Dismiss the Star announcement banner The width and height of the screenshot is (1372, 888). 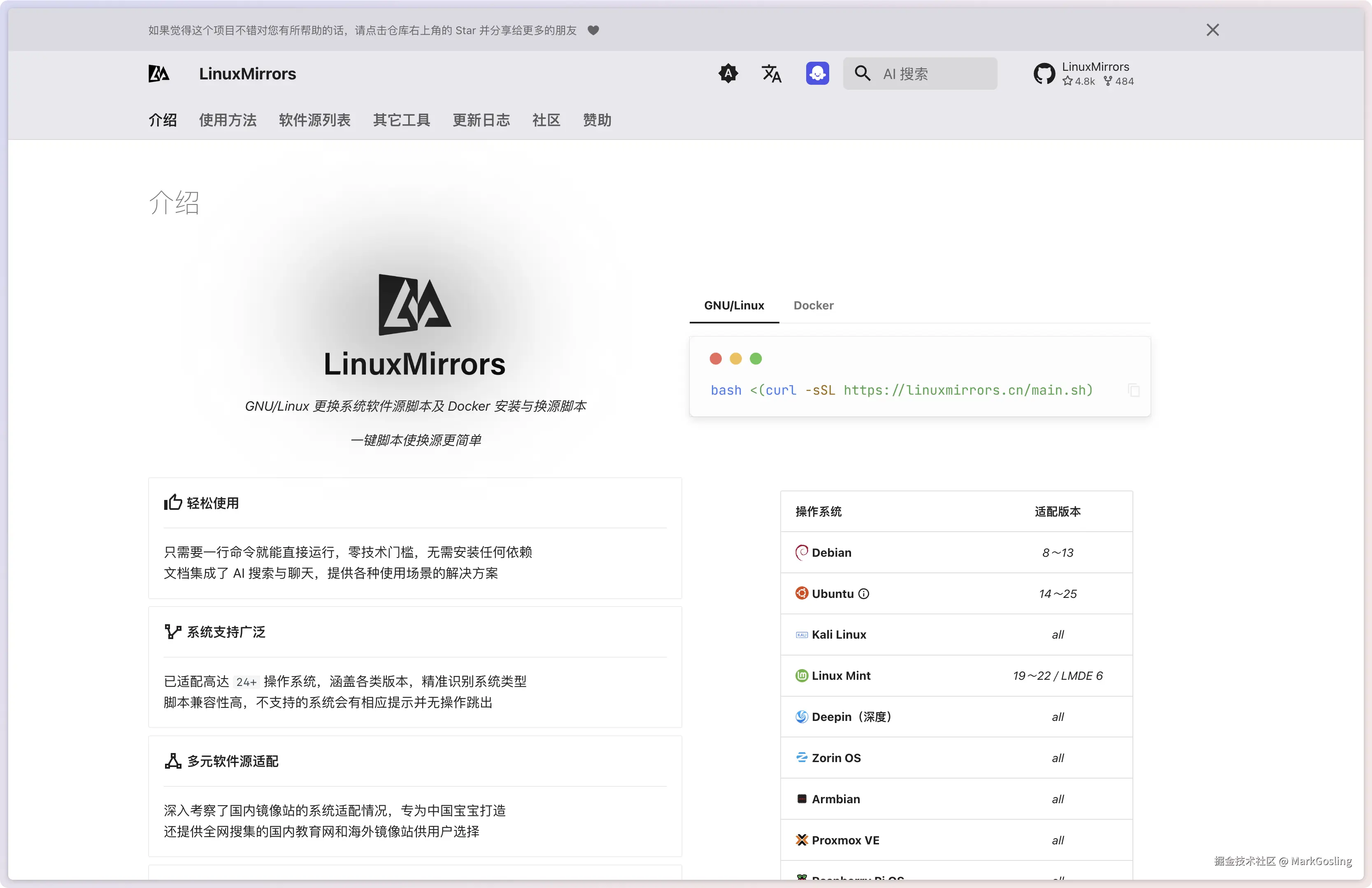[1212, 30]
